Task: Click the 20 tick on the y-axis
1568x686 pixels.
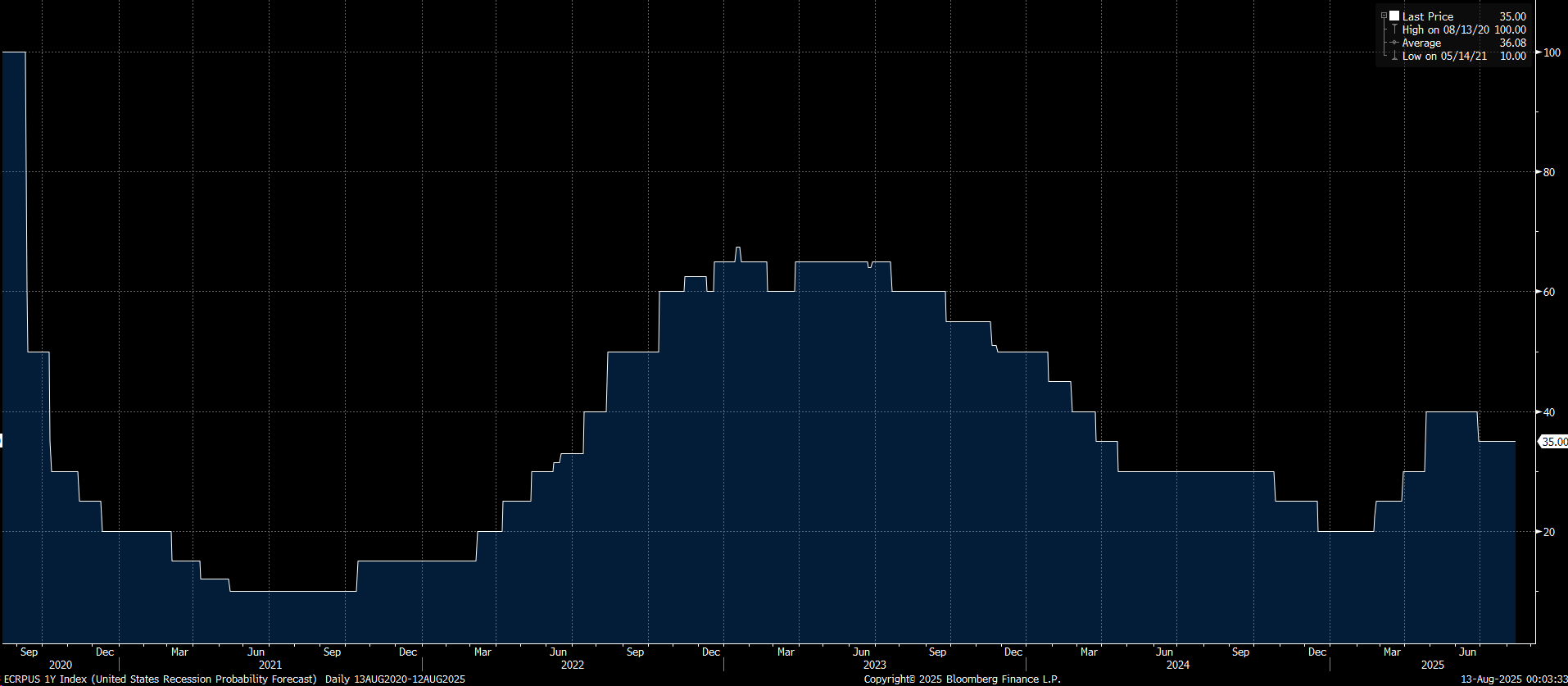Action: click(x=1548, y=532)
